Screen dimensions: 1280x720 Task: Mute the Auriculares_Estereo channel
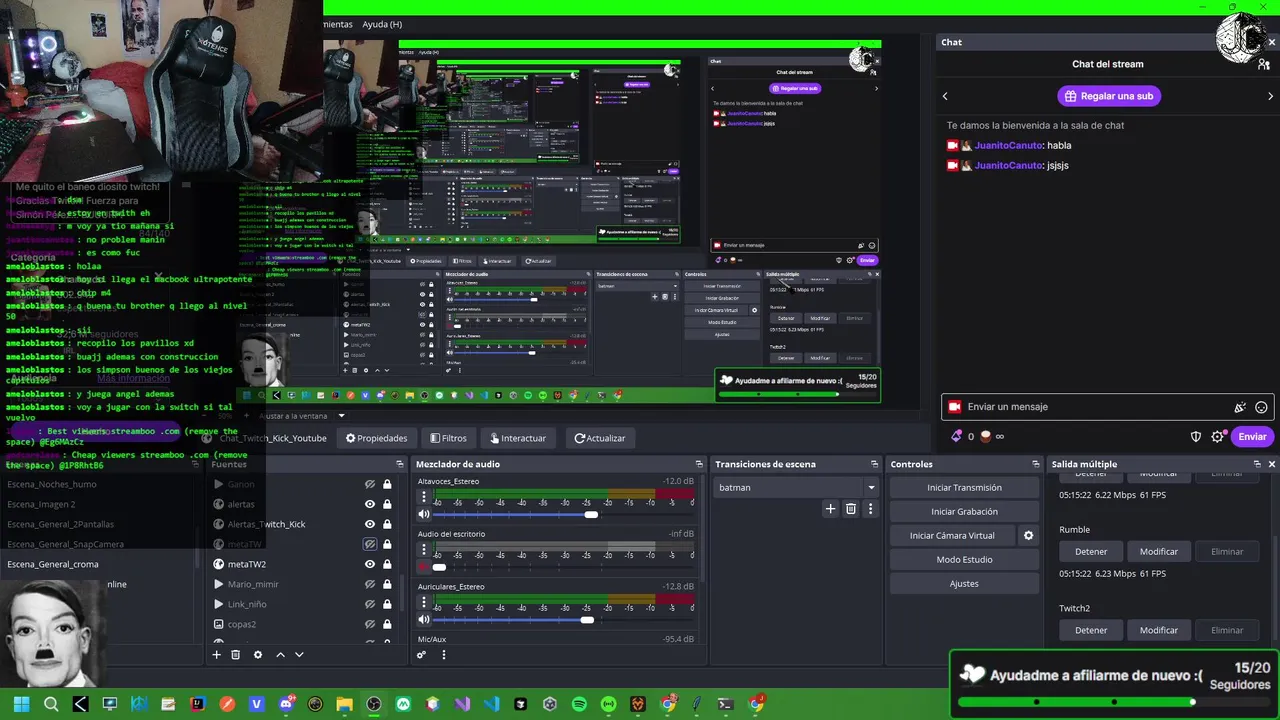[424, 620]
